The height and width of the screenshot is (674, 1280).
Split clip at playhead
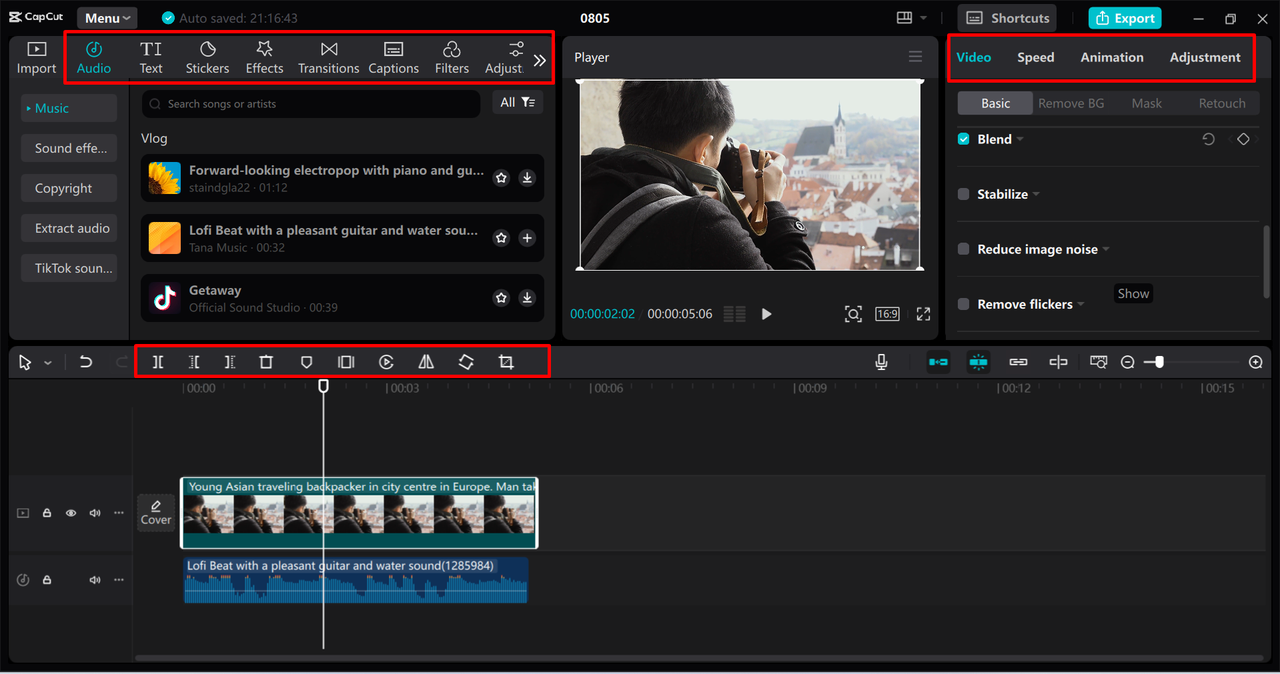coord(158,362)
